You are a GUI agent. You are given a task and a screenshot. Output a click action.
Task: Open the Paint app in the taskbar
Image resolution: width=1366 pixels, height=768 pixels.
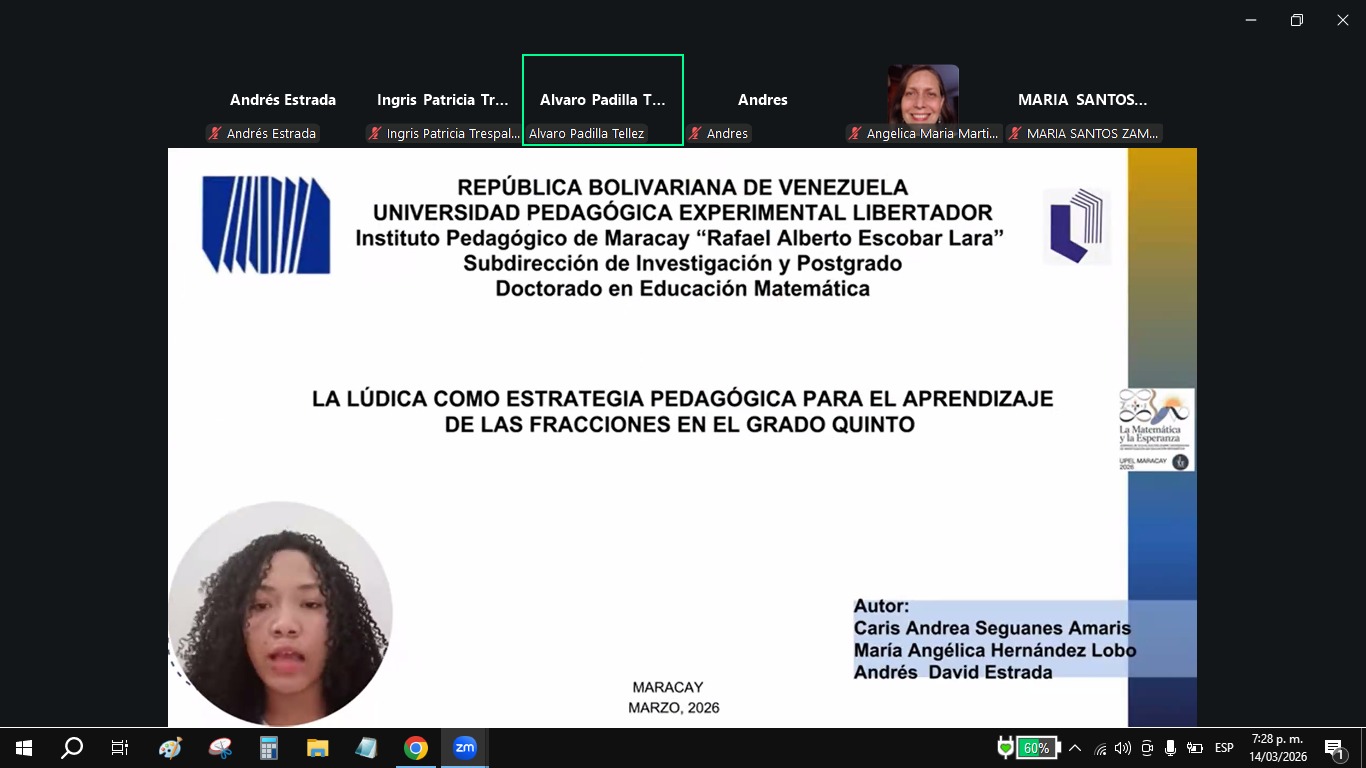tap(171, 748)
